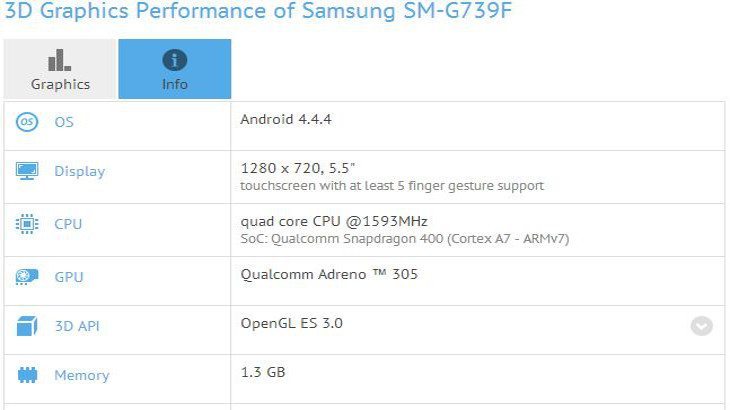Screen dimensions: 730x410
Task: Select the Android 4.4.4 value
Action: (x=286, y=120)
